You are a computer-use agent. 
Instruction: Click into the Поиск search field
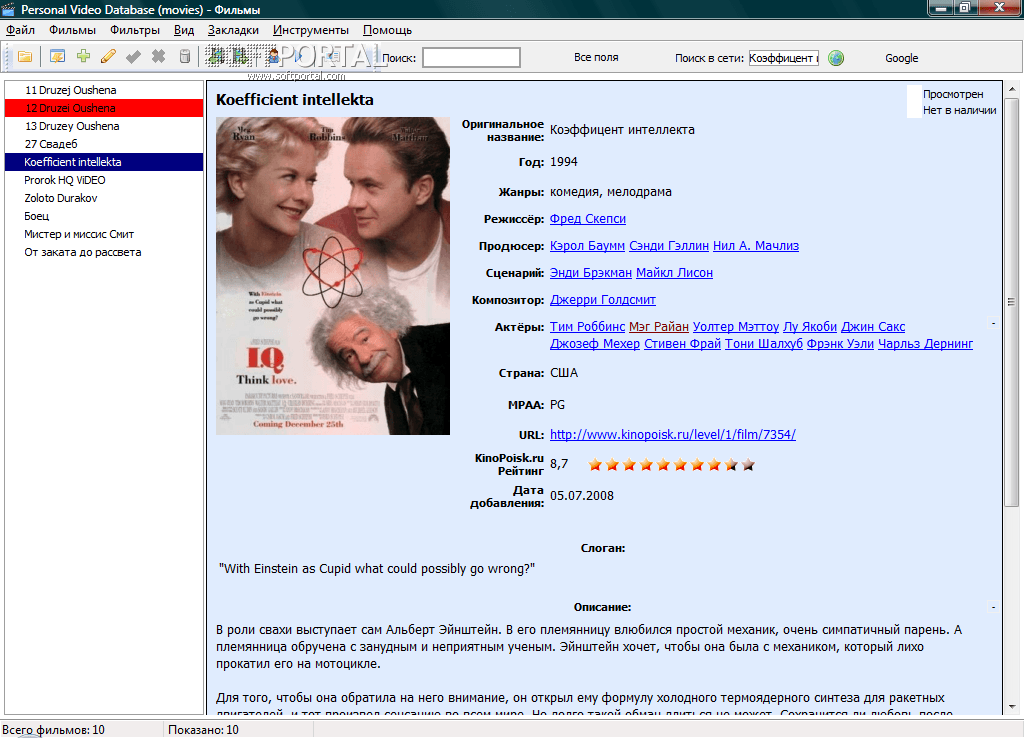pos(471,57)
